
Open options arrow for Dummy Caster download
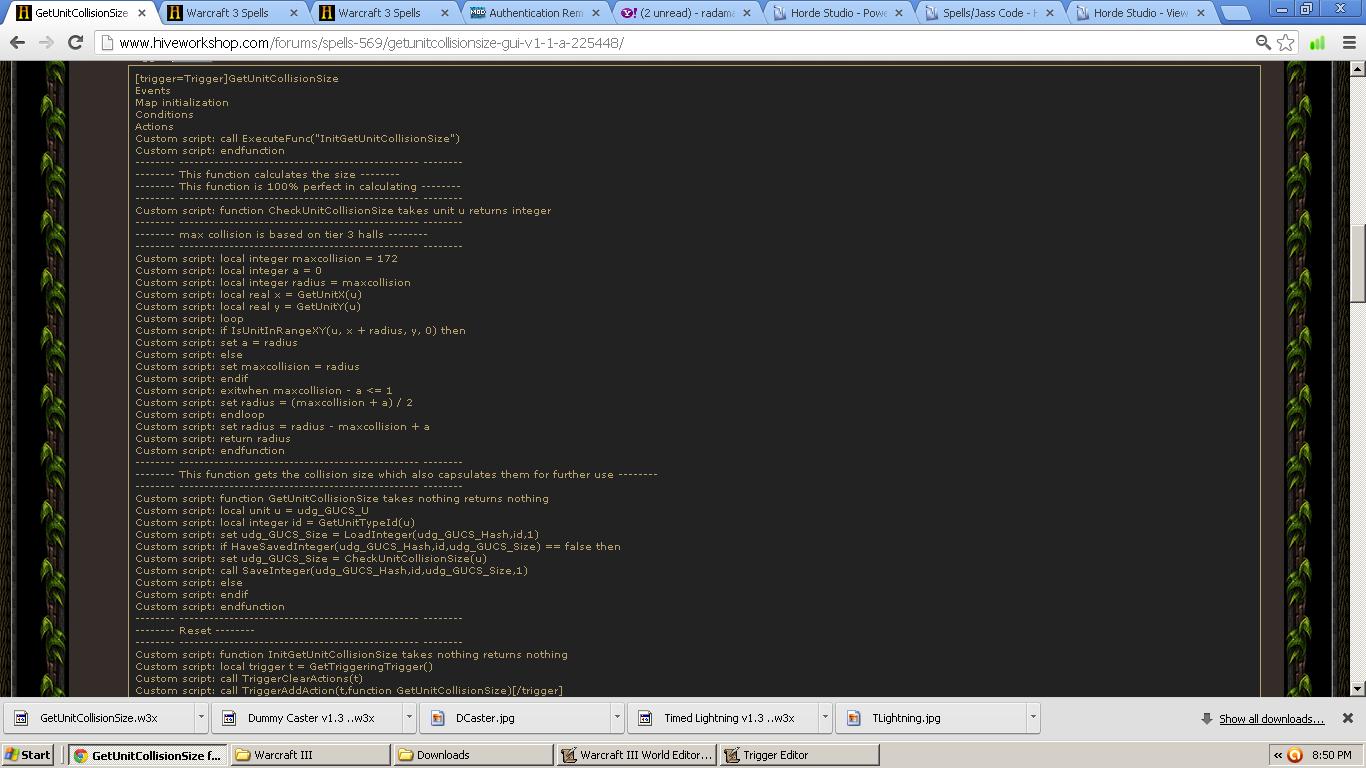coord(409,718)
